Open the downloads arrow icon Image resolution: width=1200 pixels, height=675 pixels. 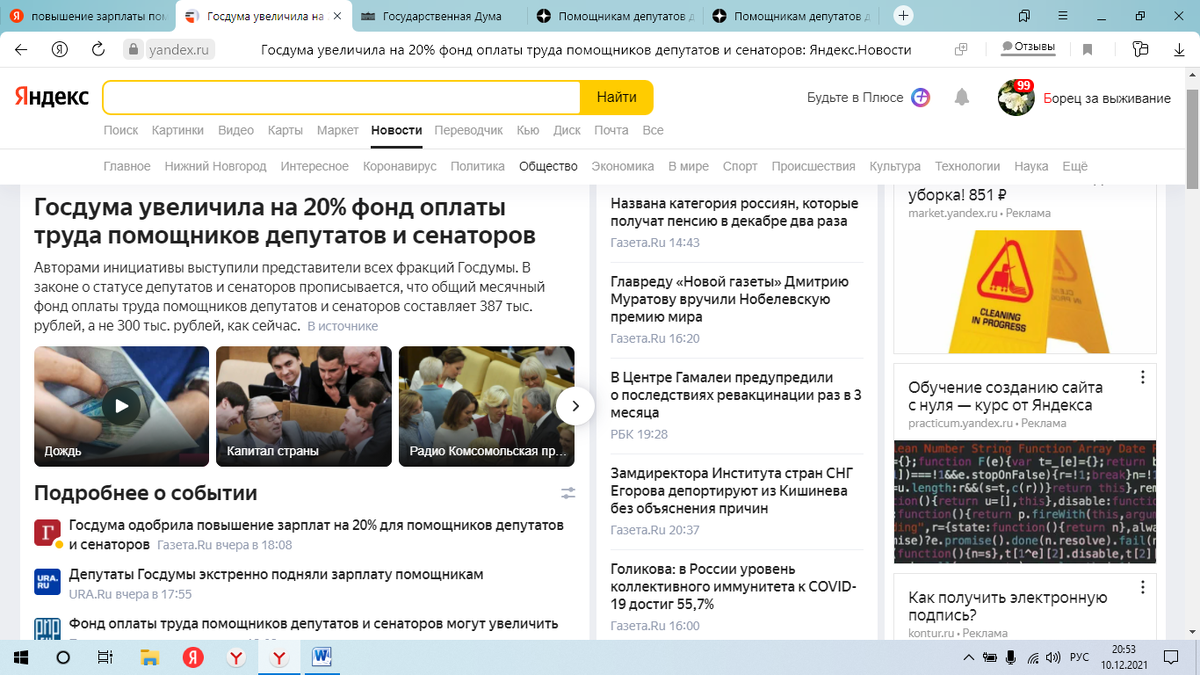(1180, 49)
